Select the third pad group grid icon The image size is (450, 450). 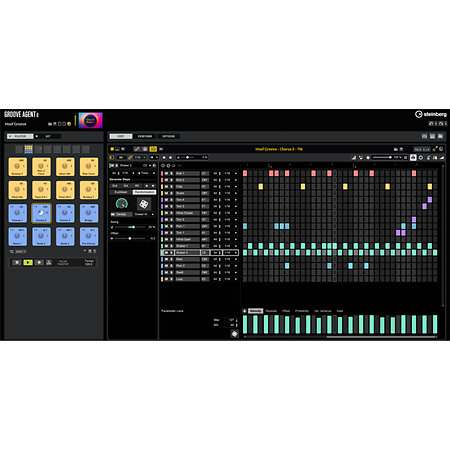[38, 149]
